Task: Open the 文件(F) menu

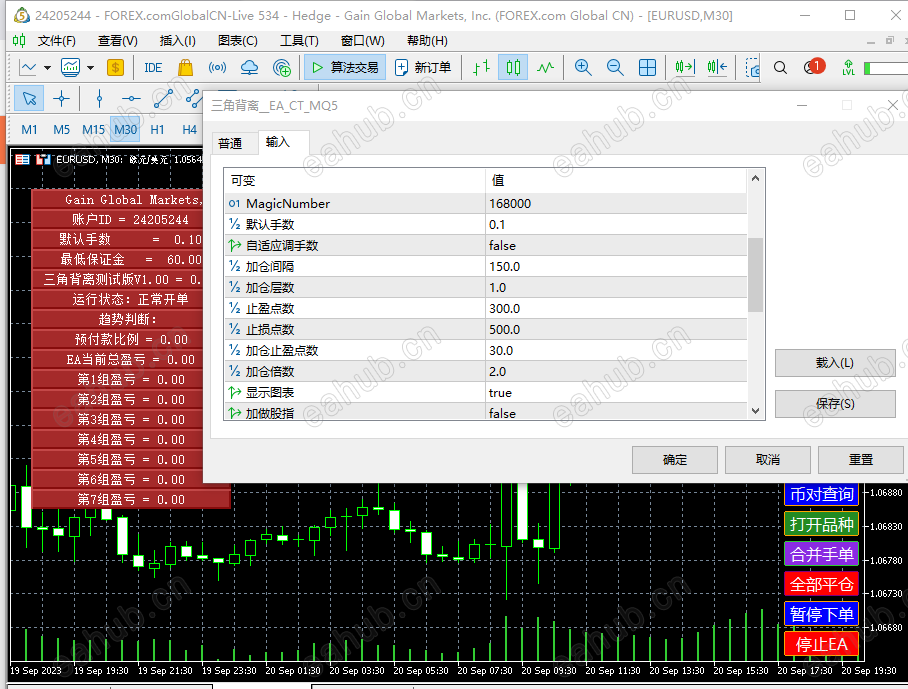Action: click(x=57, y=41)
